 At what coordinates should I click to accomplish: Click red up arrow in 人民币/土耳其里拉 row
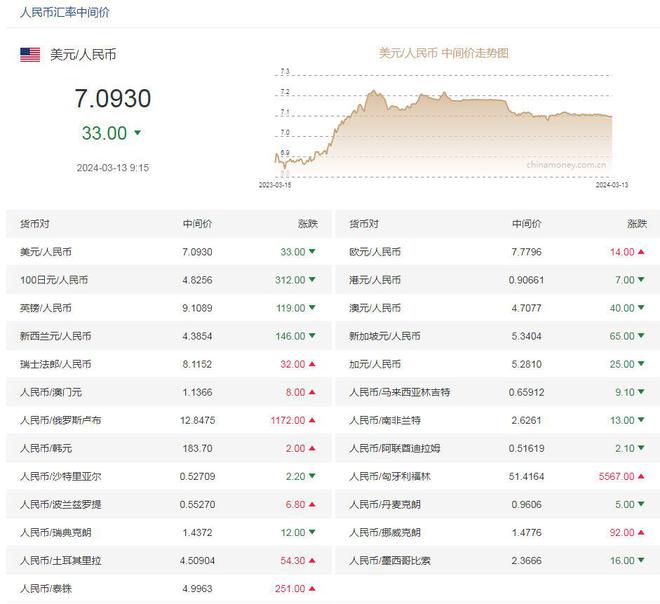[x=312, y=560]
